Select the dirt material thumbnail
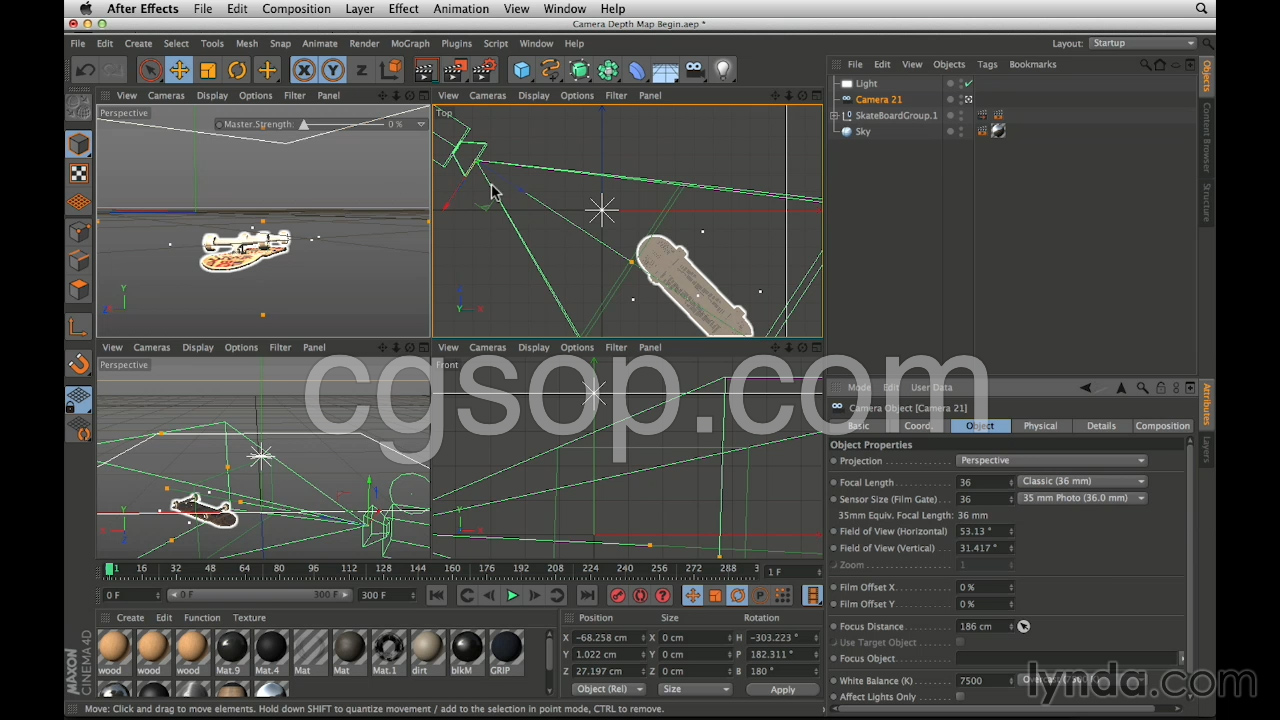This screenshot has height=720, width=1280. click(427, 653)
